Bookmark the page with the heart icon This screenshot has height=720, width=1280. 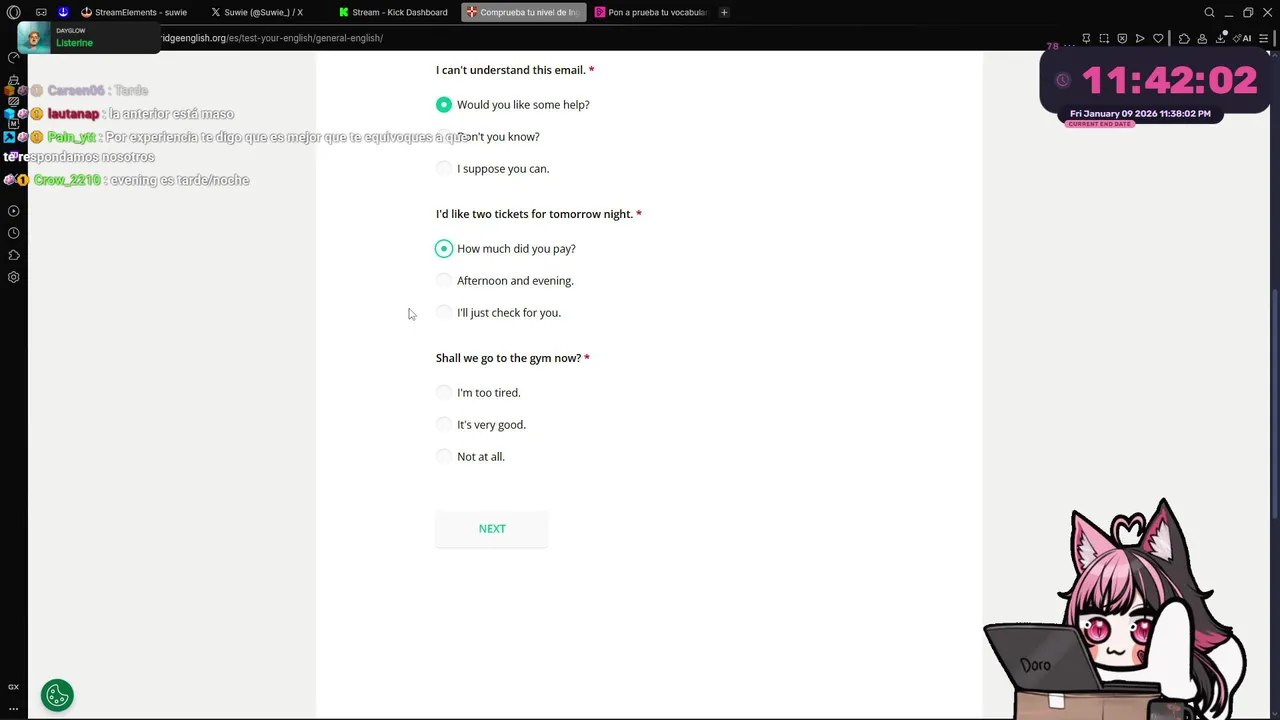[1158, 38]
